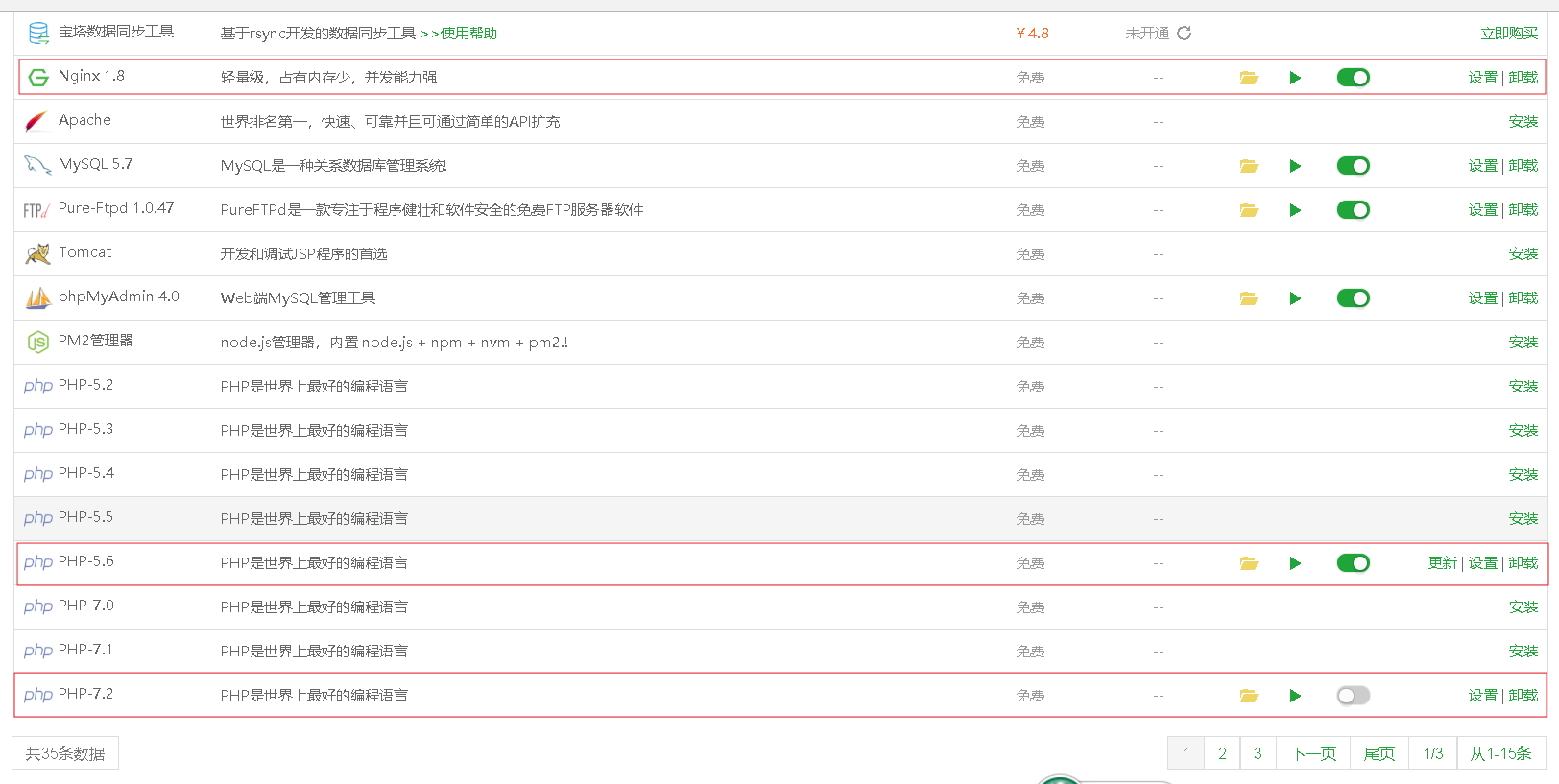This screenshot has width=1559, height=784.
Task: Click the 共35条数据 total count label
Action: pyautogui.click(x=65, y=753)
